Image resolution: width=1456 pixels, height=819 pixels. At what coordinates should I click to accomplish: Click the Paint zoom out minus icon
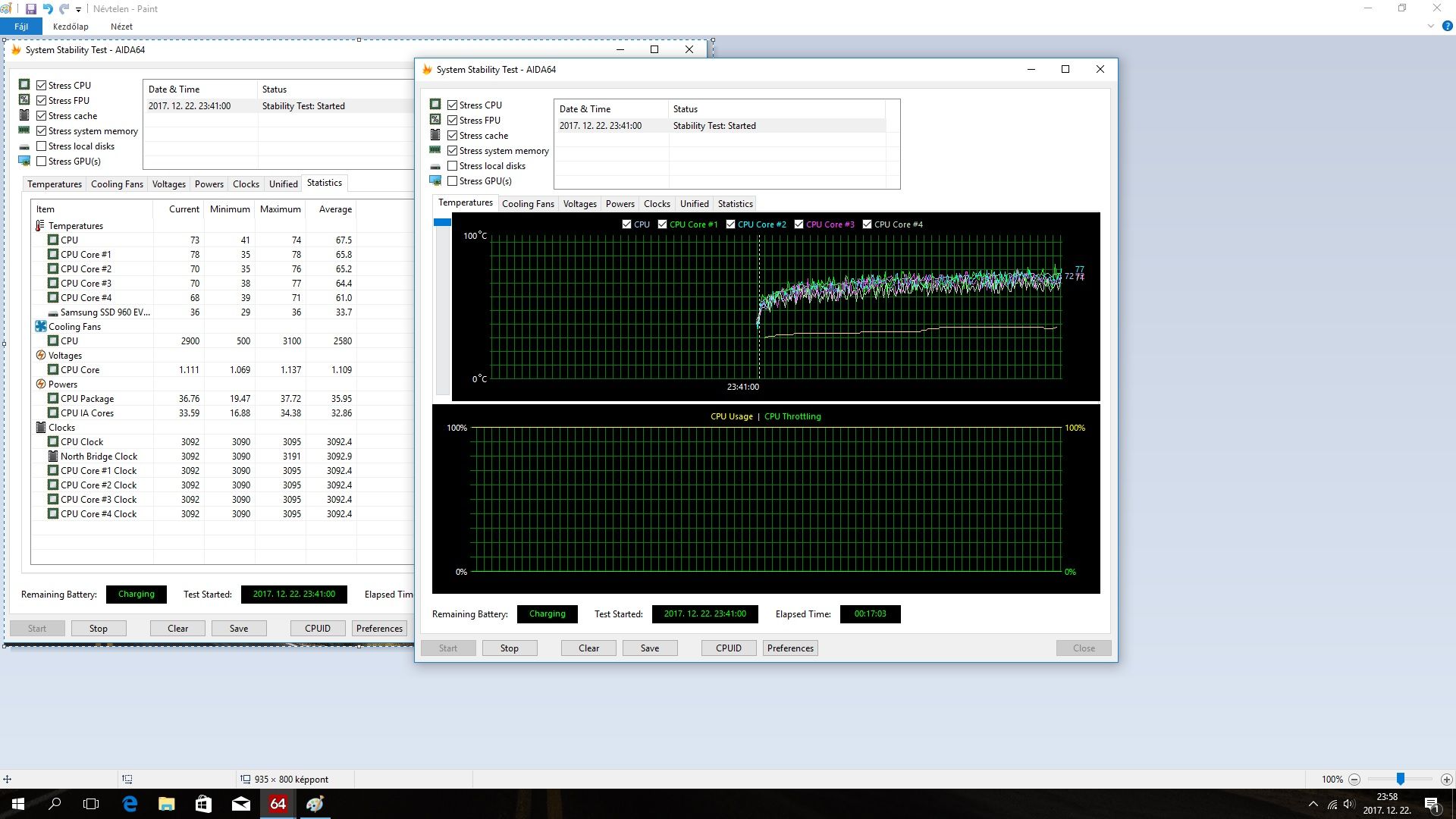point(1354,780)
